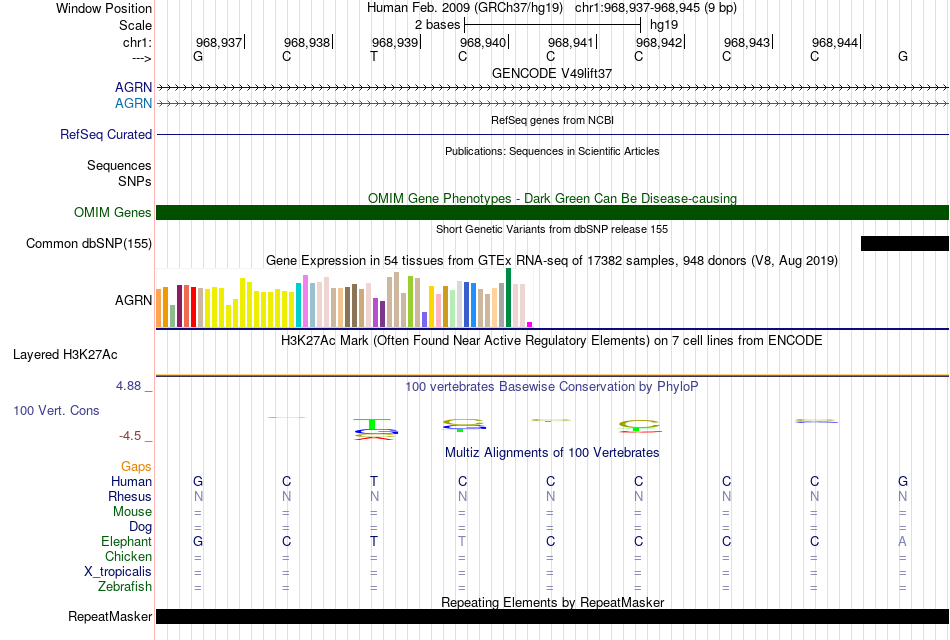Click the OMIM Genes label
The height and width of the screenshot is (640, 950).
113,212
